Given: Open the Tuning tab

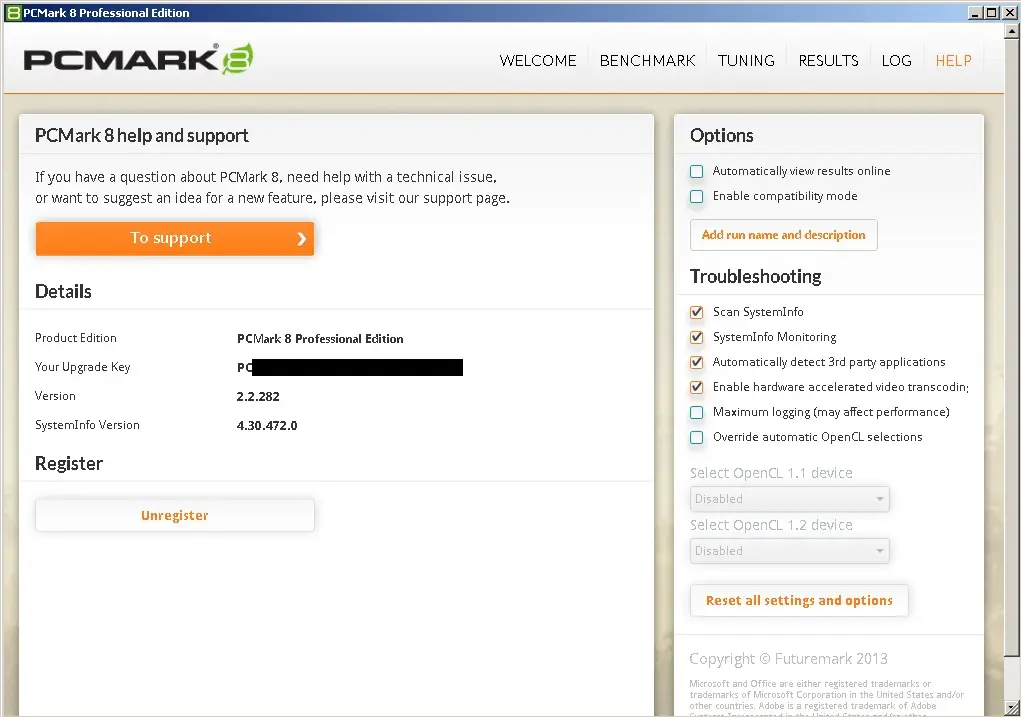Looking at the screenshot, I should click(746, 61).
